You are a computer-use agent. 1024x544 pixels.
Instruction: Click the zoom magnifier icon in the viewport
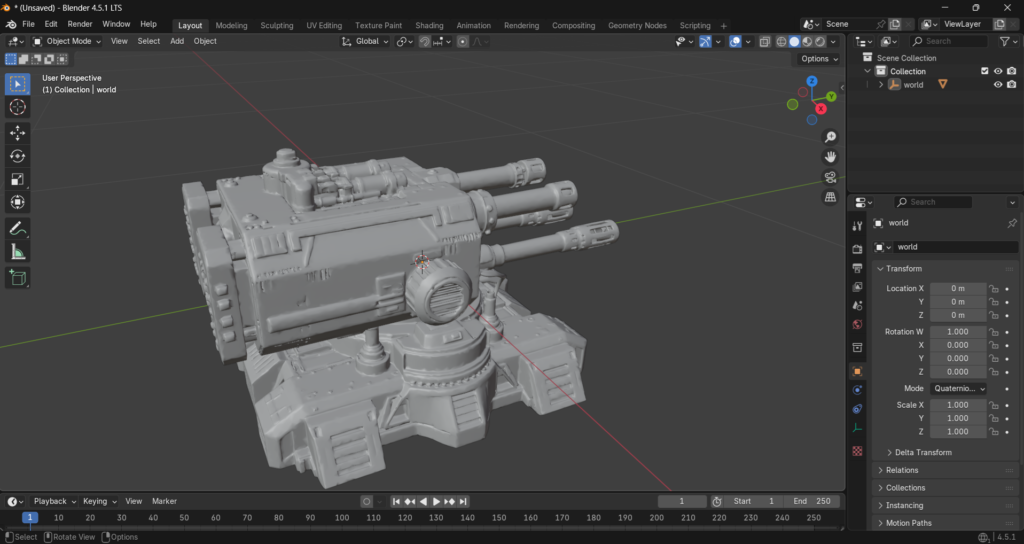pos(830,137)
